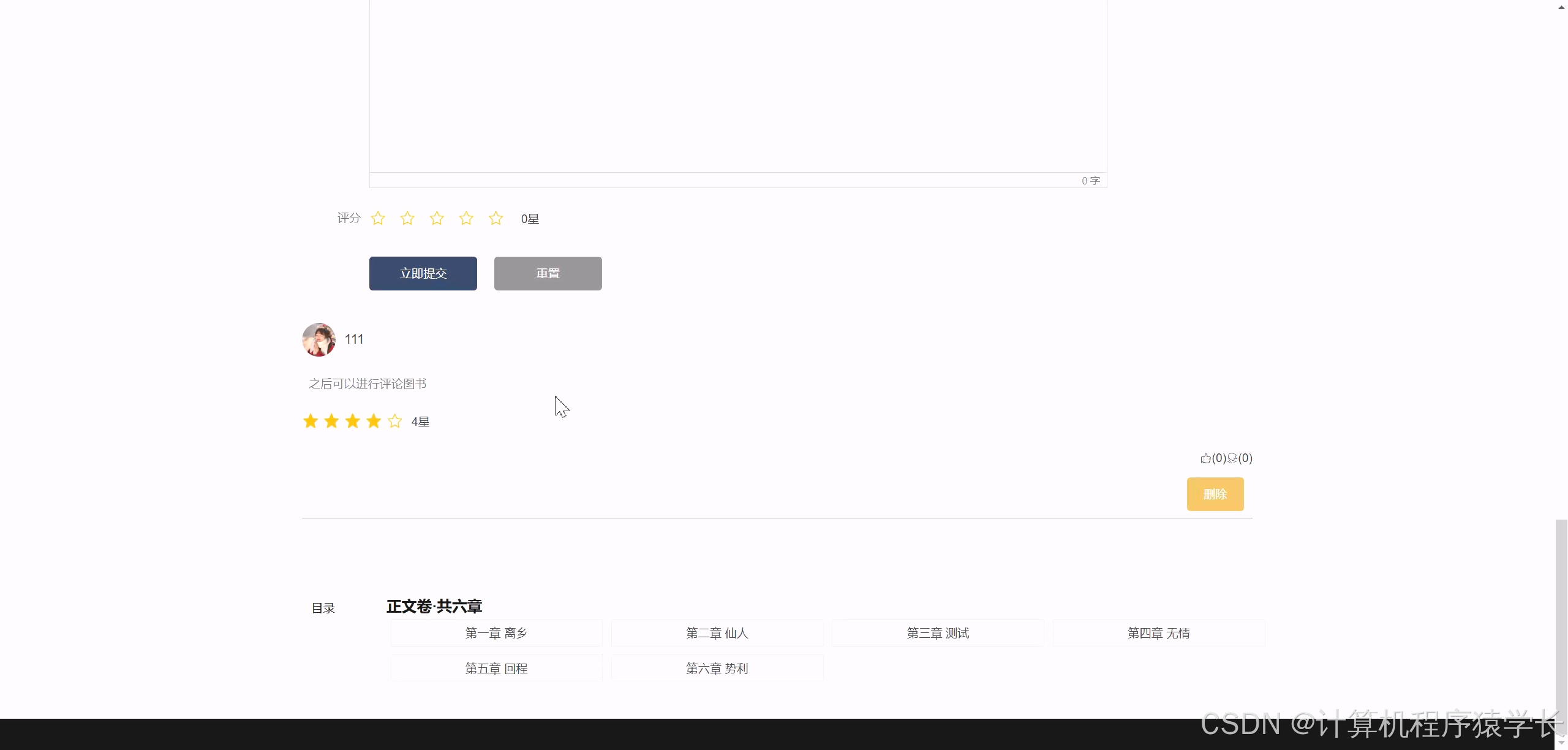Open chapter 第三章 测试
Viewport: 1568px width, 750px height.
[938, 633]
